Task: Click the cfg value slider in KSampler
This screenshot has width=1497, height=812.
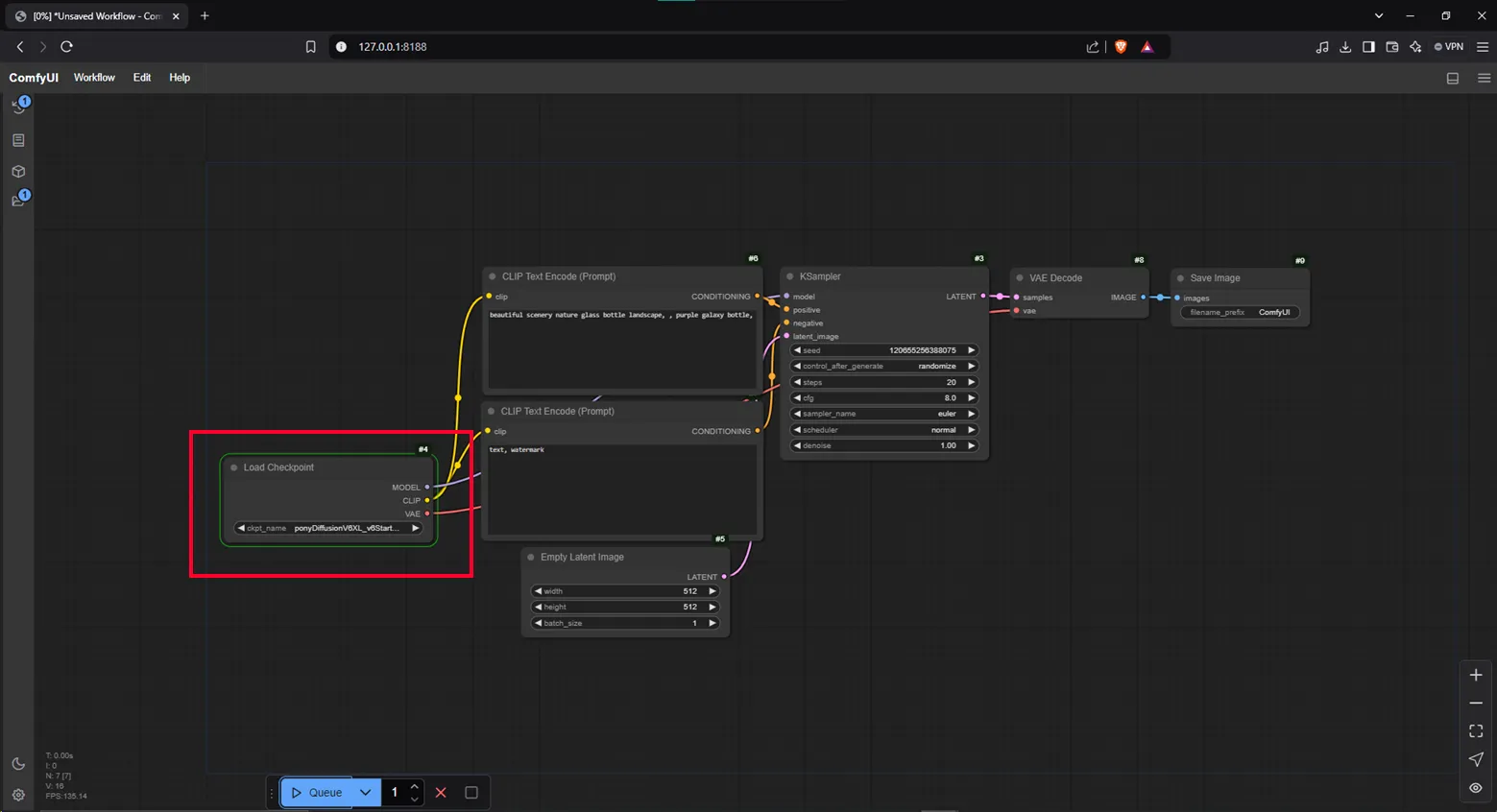Action: click(883, 397)
